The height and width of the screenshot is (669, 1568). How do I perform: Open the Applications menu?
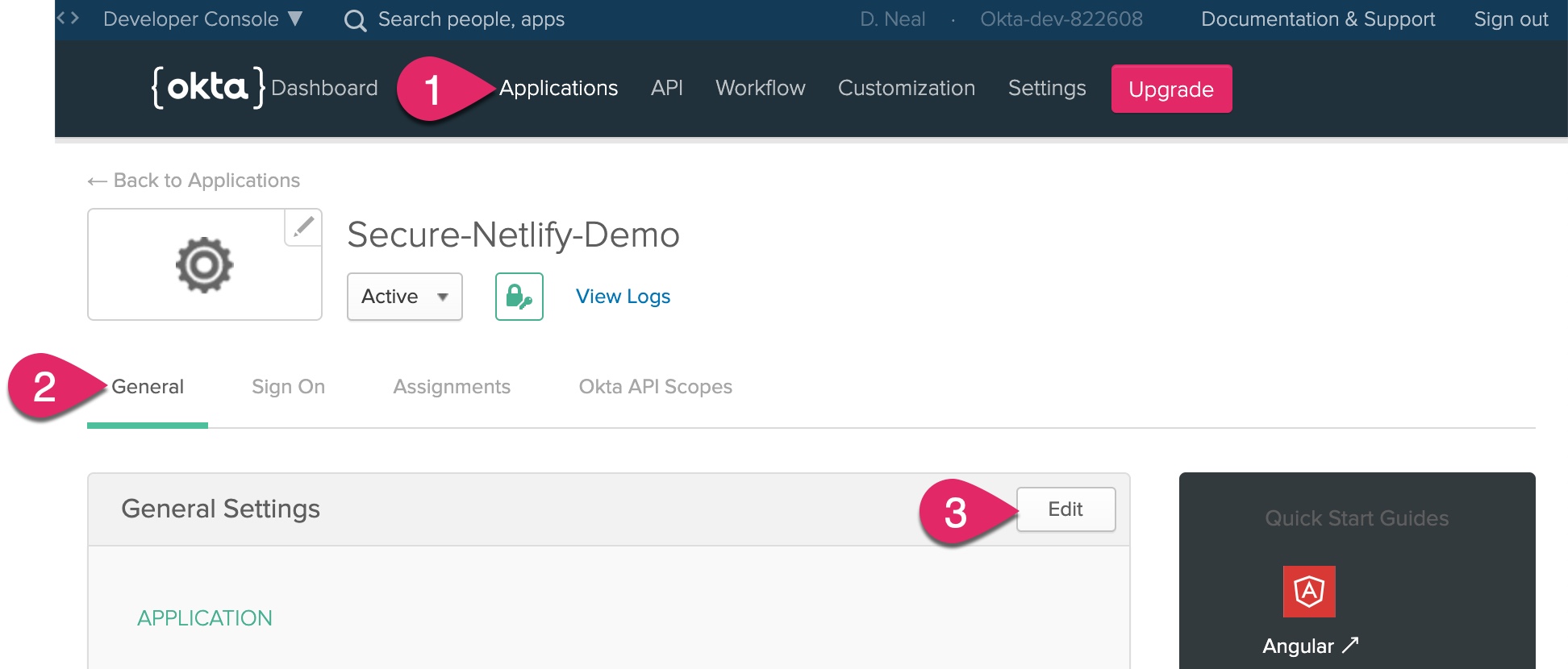pos(558,88)
